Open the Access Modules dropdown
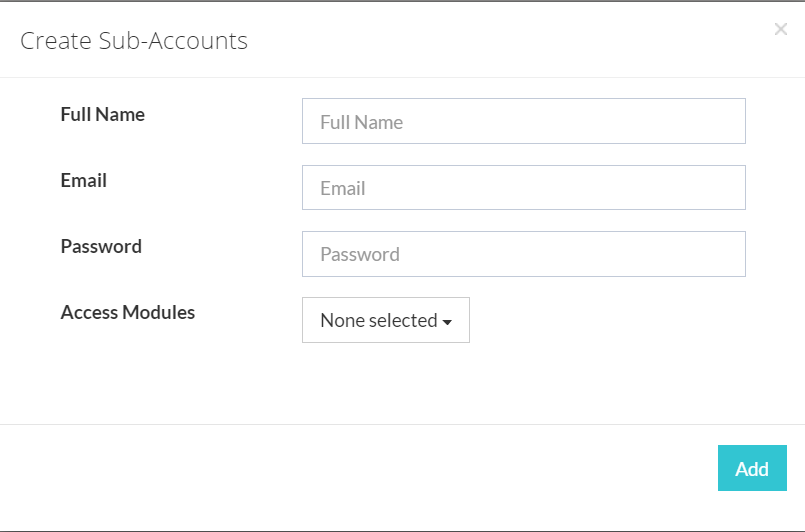Viewport: 805px width, 532px height. (x=385, y=320)
